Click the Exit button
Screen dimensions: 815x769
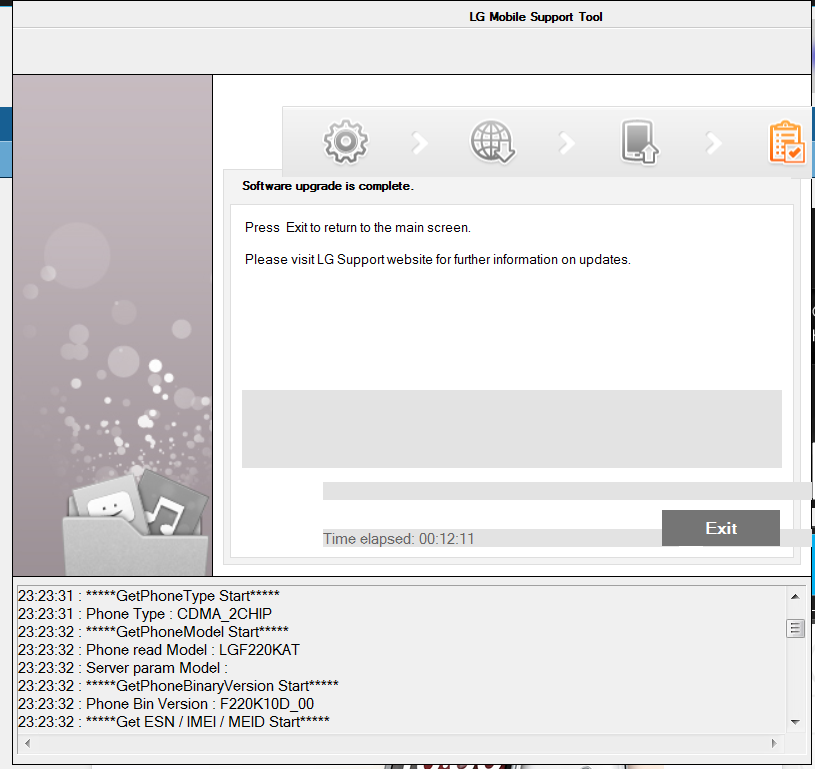(x=720, y=528)
